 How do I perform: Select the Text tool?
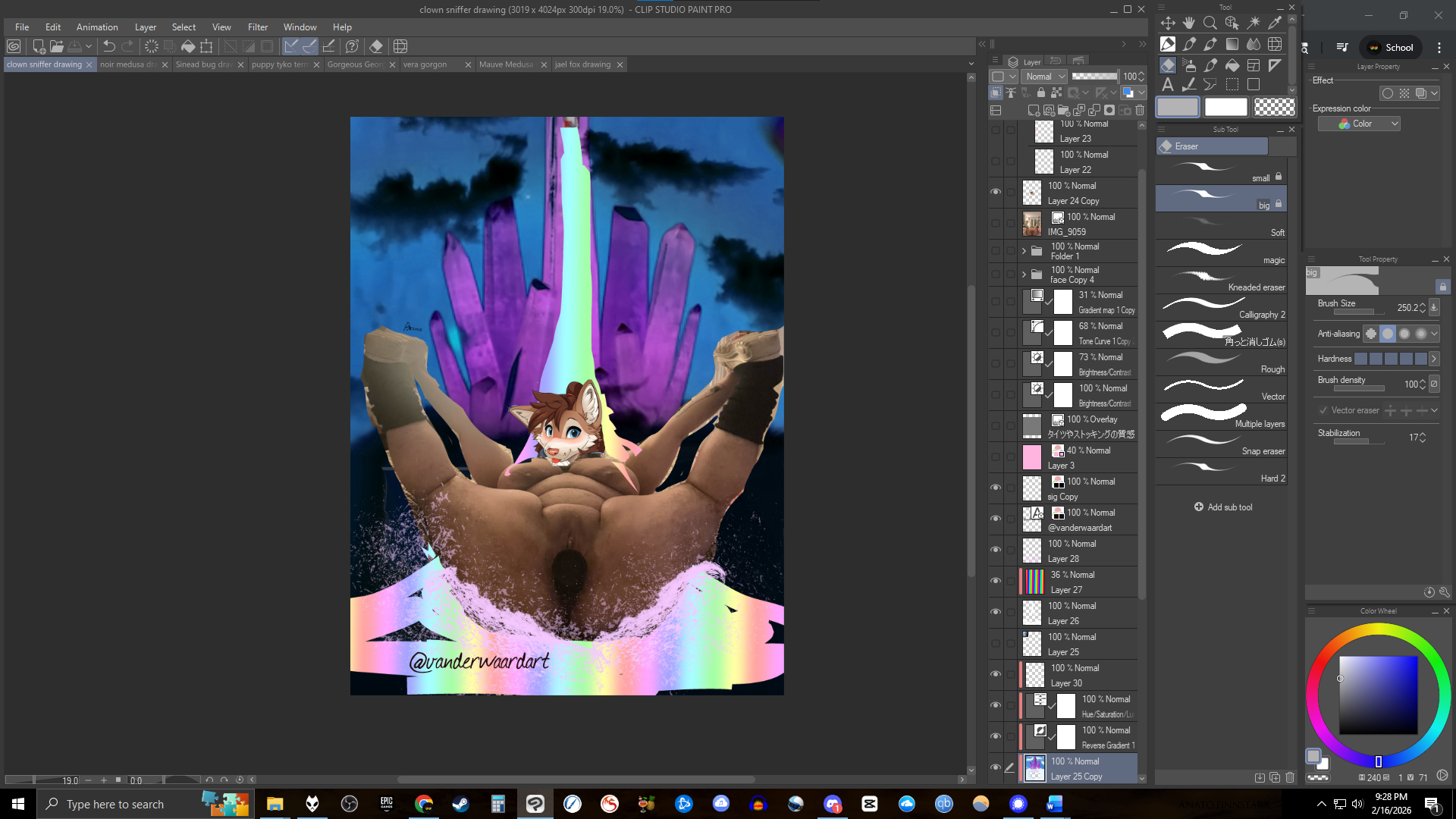1168,84
